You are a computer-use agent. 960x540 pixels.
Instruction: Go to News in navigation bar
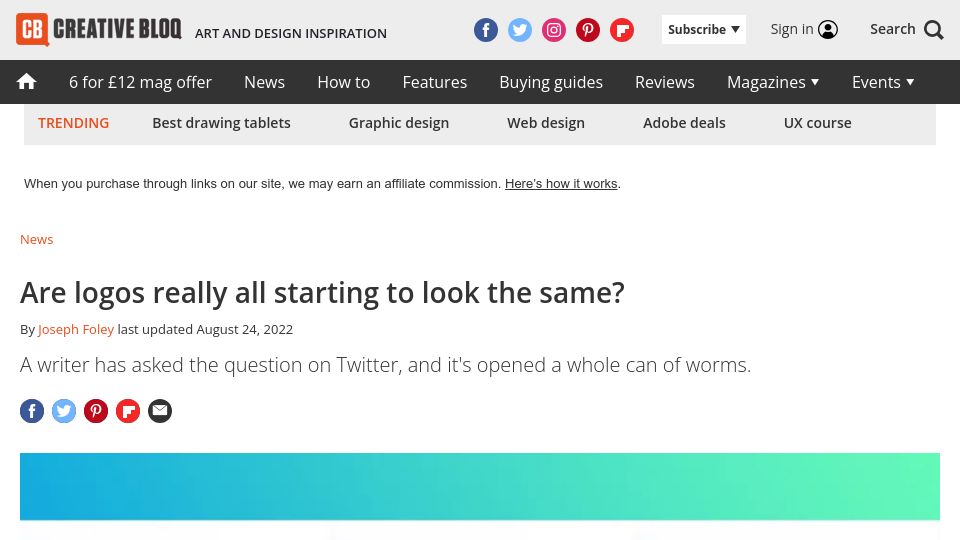pos(264,82)
